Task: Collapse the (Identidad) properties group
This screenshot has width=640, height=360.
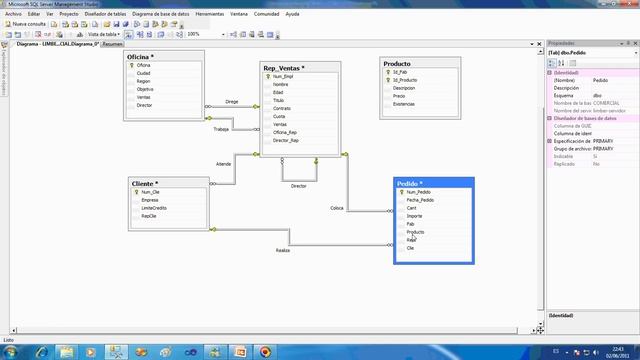Action: [x=550, y=73]
